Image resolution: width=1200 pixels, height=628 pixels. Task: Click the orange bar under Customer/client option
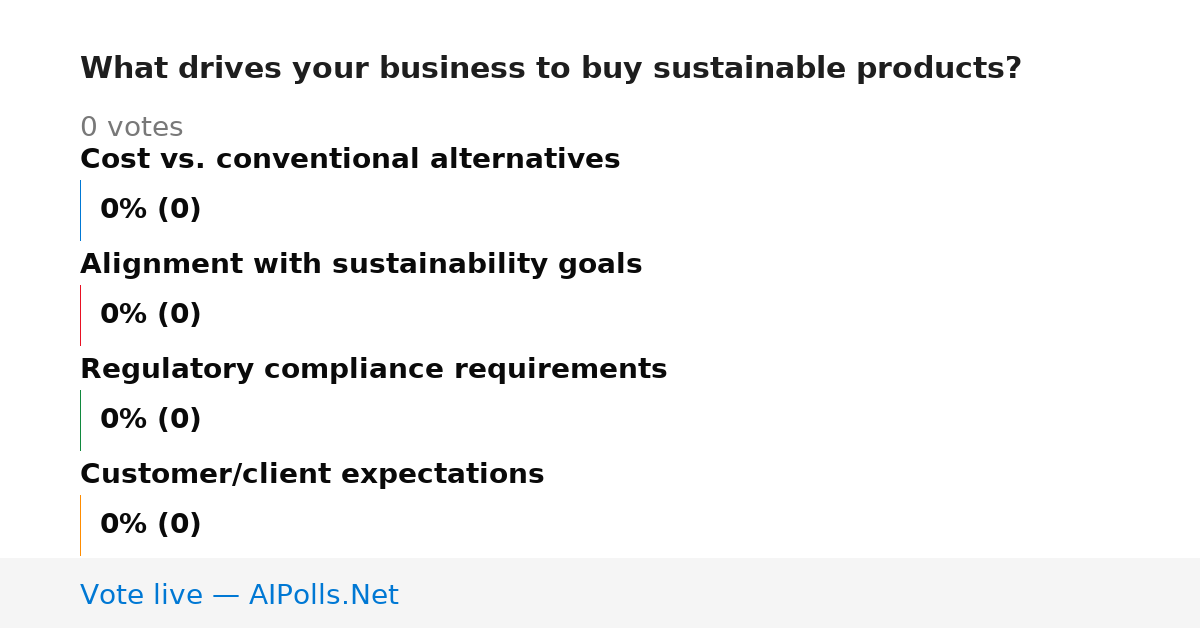(80, 525)
